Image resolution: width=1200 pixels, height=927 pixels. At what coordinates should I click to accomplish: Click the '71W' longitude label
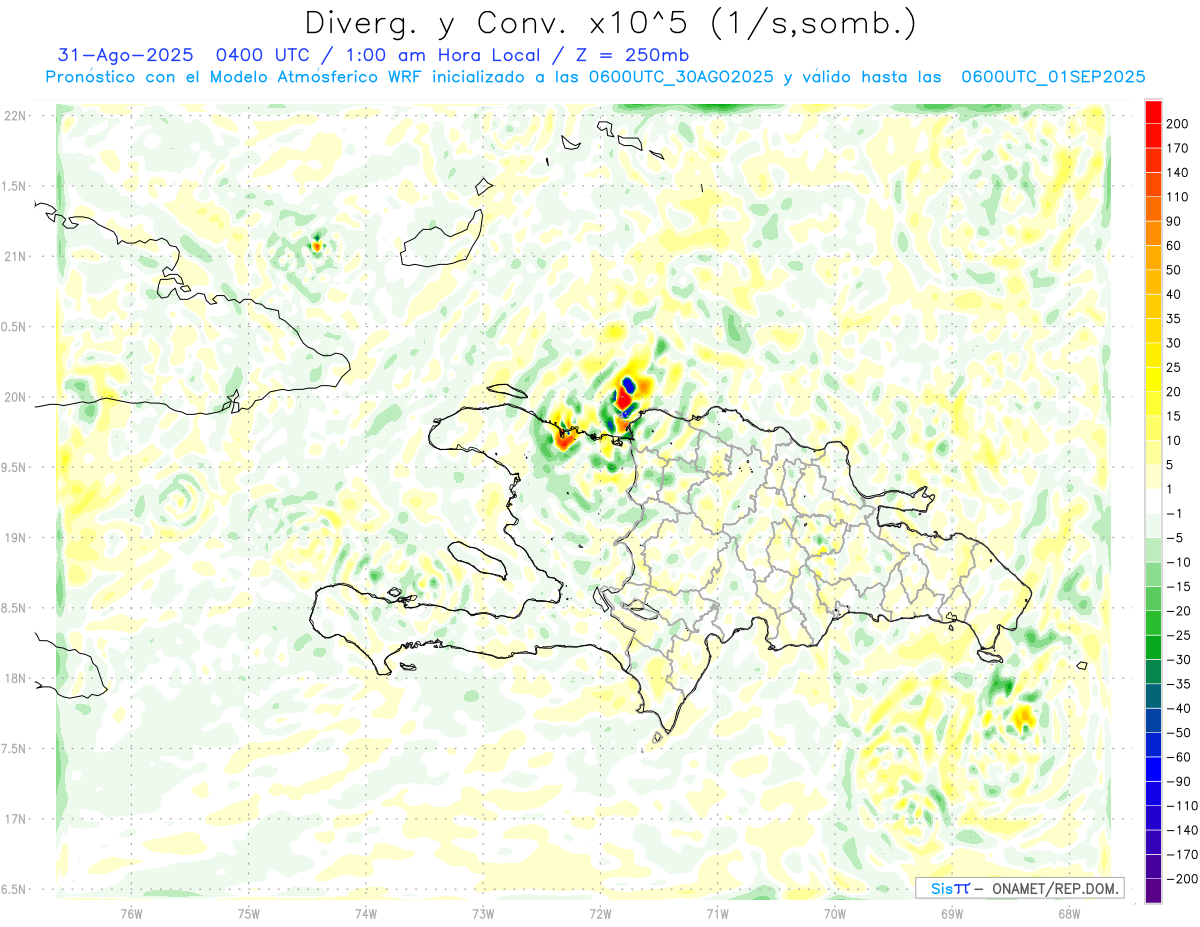(717, 913)
